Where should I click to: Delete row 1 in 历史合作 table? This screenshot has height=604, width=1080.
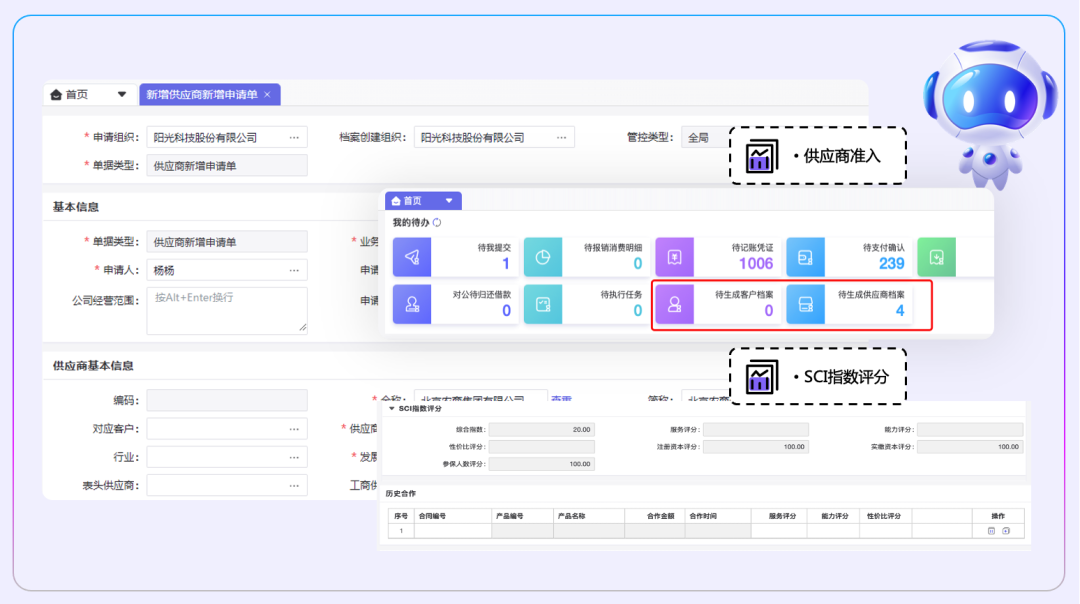pos(991,531)
